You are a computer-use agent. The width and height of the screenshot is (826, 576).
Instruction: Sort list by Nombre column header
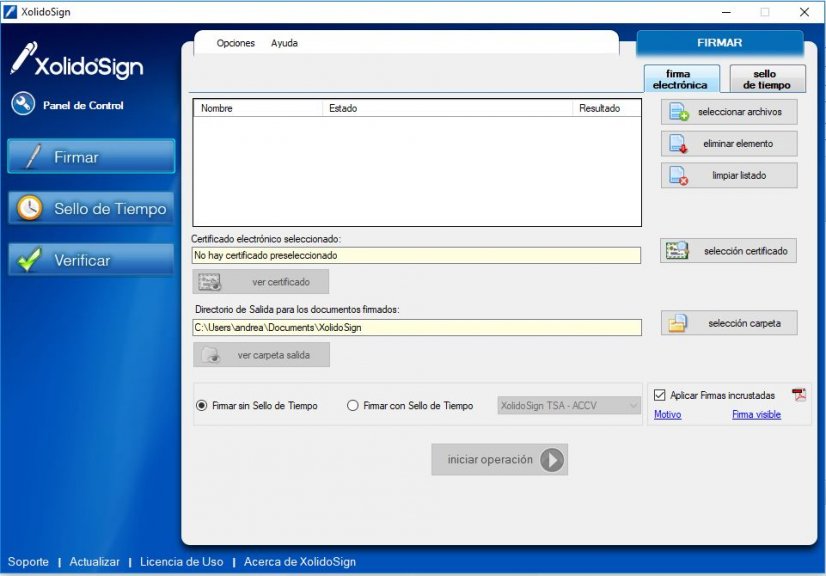[258, 108]
